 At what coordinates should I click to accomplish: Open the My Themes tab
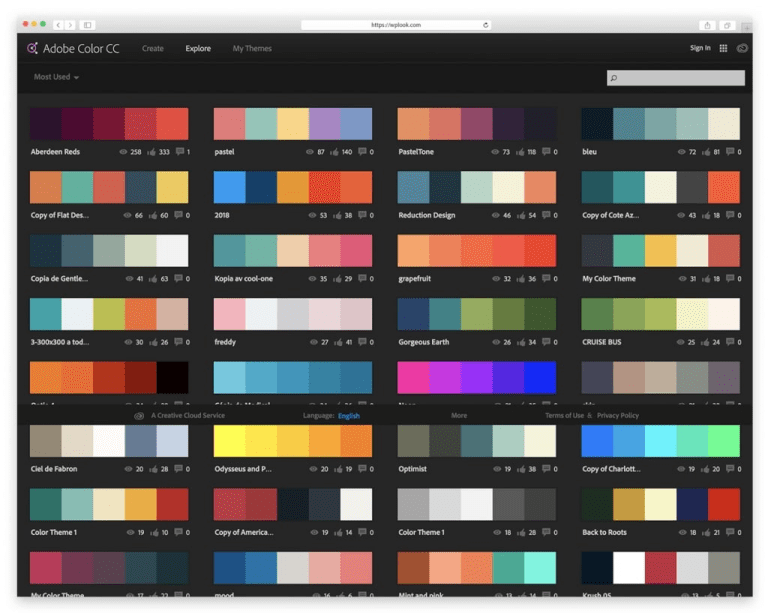(252, 48)
